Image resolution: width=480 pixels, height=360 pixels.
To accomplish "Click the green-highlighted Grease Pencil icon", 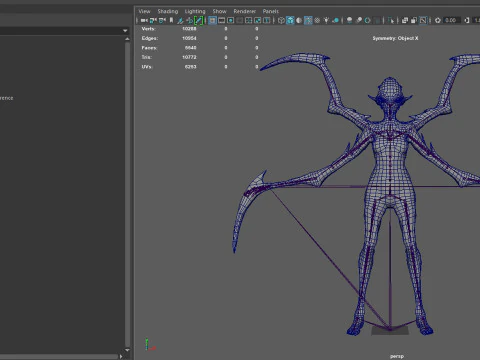I will tap(199, 21).
